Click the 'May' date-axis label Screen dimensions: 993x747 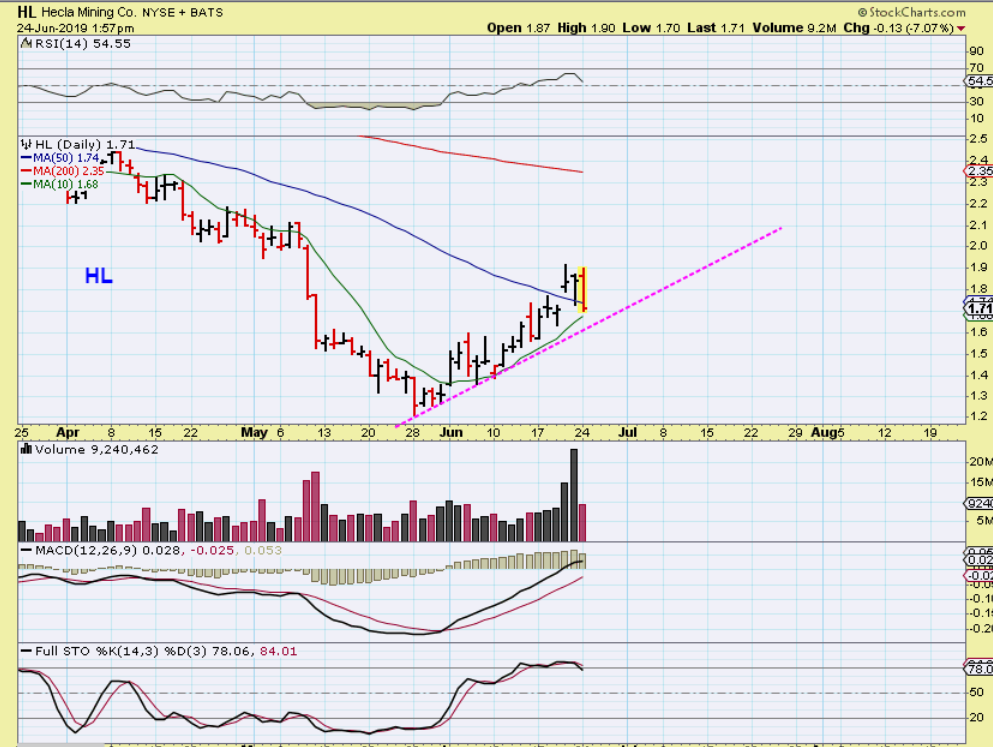pyautogui.click(x=254, y=433)
